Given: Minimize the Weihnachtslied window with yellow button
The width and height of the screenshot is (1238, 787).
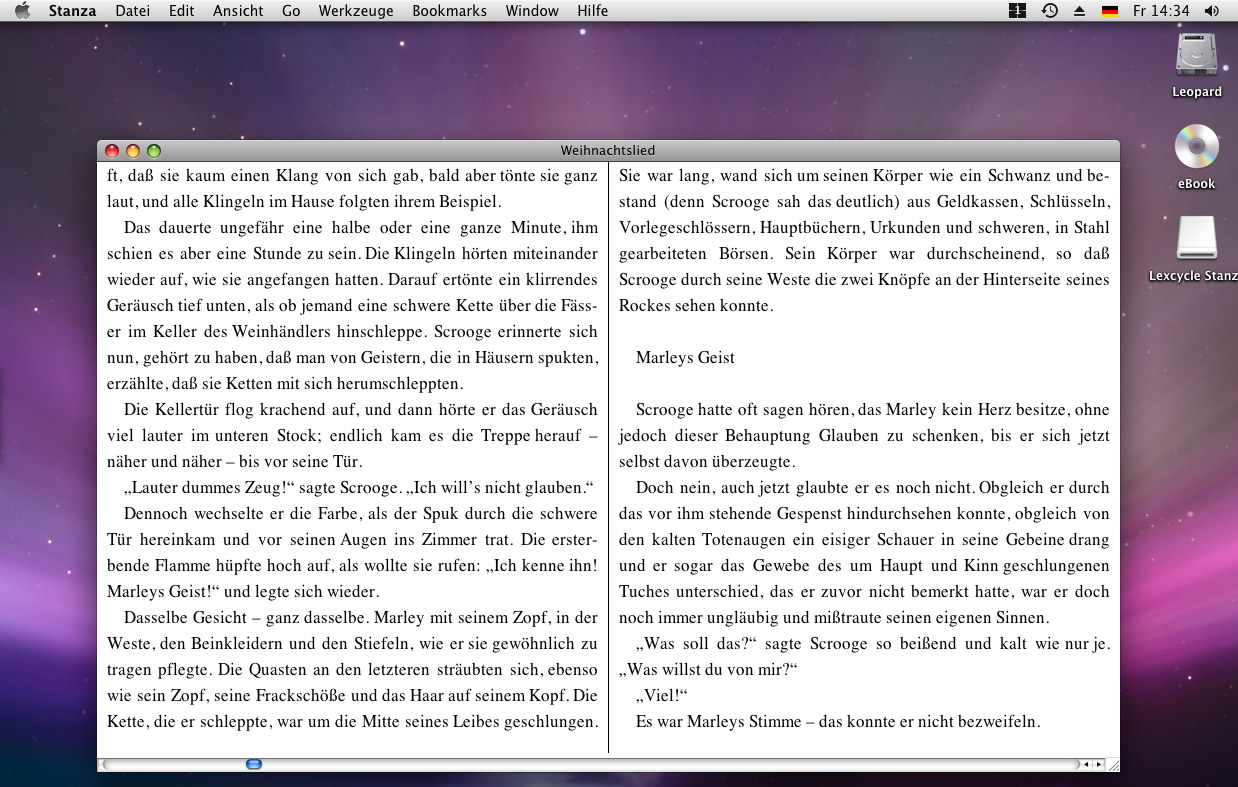Looking at the screenshot, I should click(133, 151).
